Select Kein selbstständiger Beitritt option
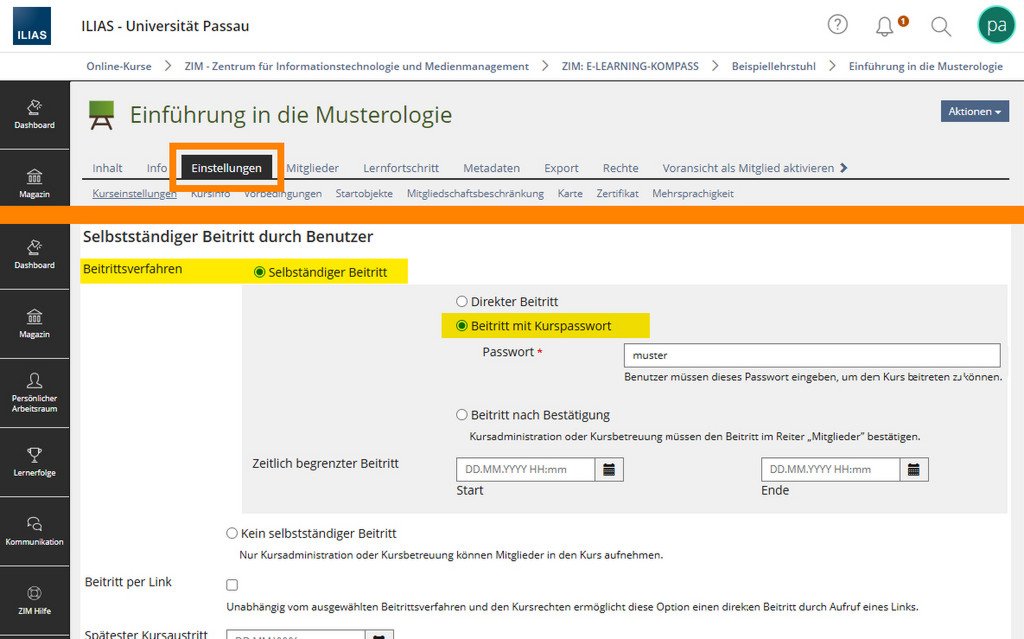Screen dimensions: 1024x639 (x=232, y=533)
